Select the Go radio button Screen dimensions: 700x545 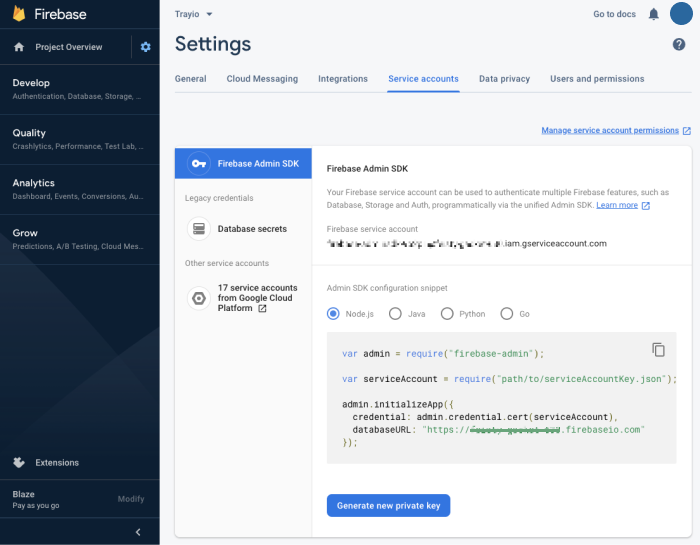tap(507, 314)
